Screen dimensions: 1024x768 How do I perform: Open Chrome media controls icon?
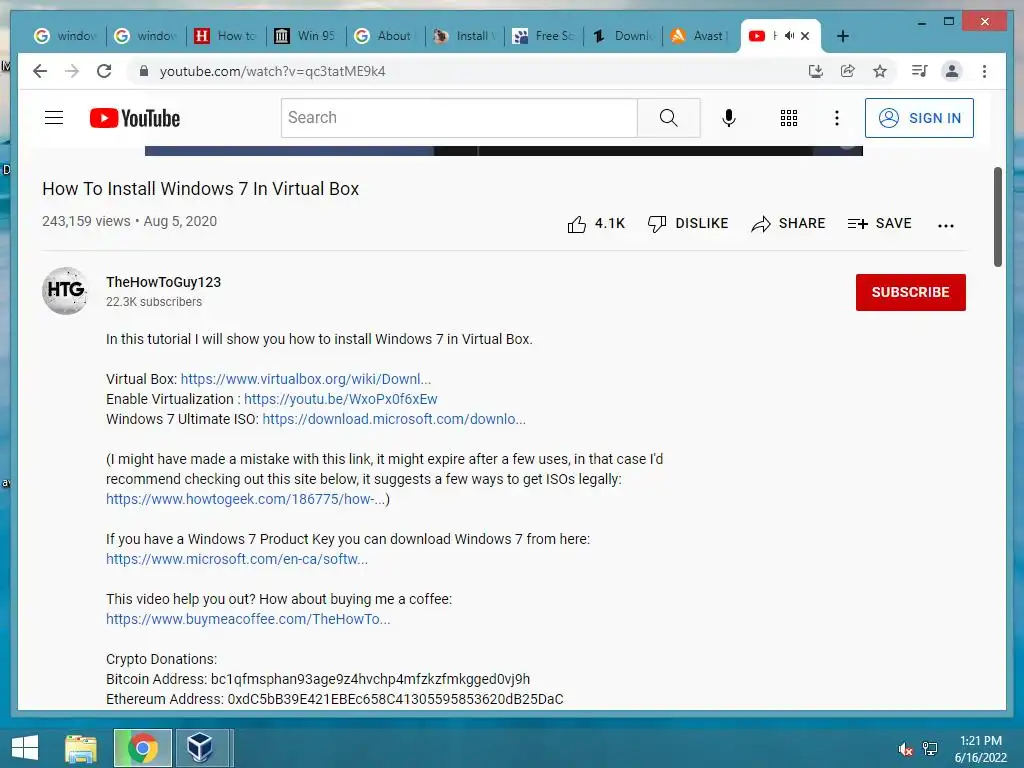(x=920, y=71)
